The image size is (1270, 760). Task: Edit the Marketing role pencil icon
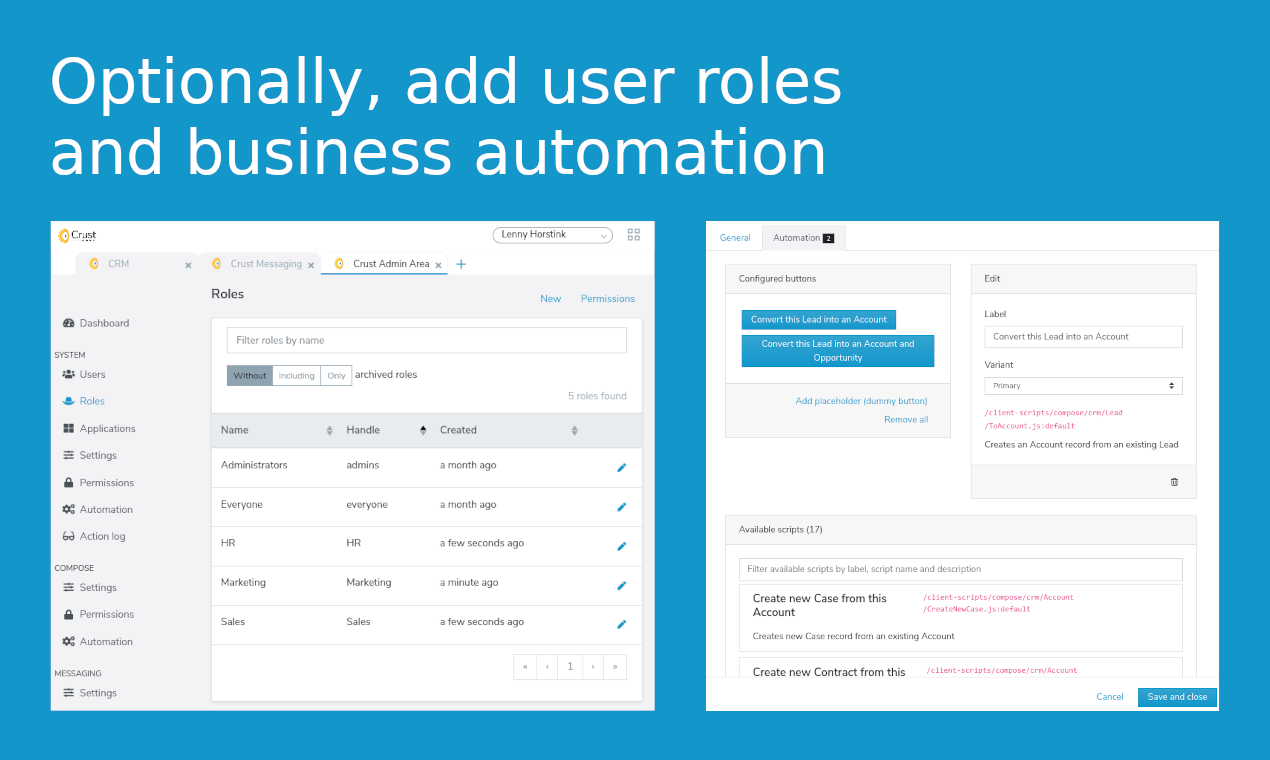[x=621, y=585]
